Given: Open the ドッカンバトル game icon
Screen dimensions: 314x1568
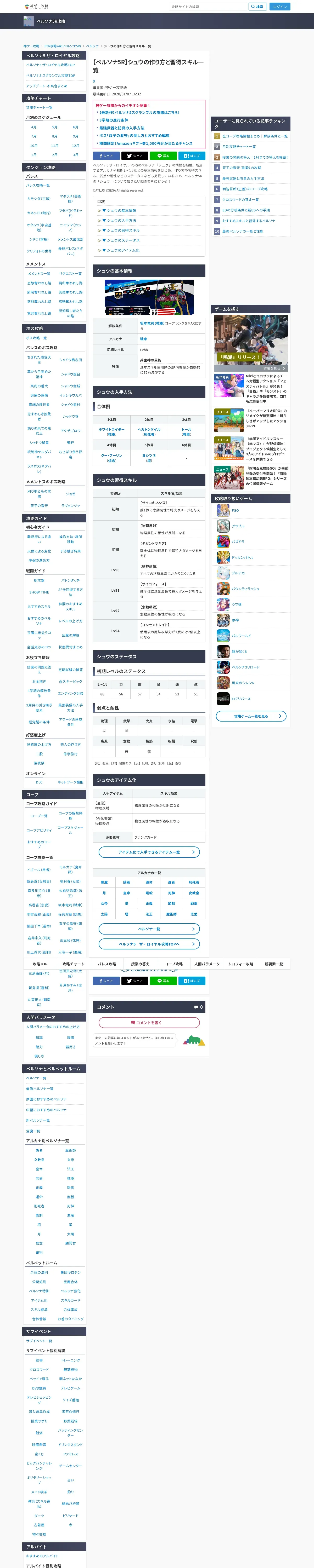Looking at the screenshot, I should pos(223,558).
